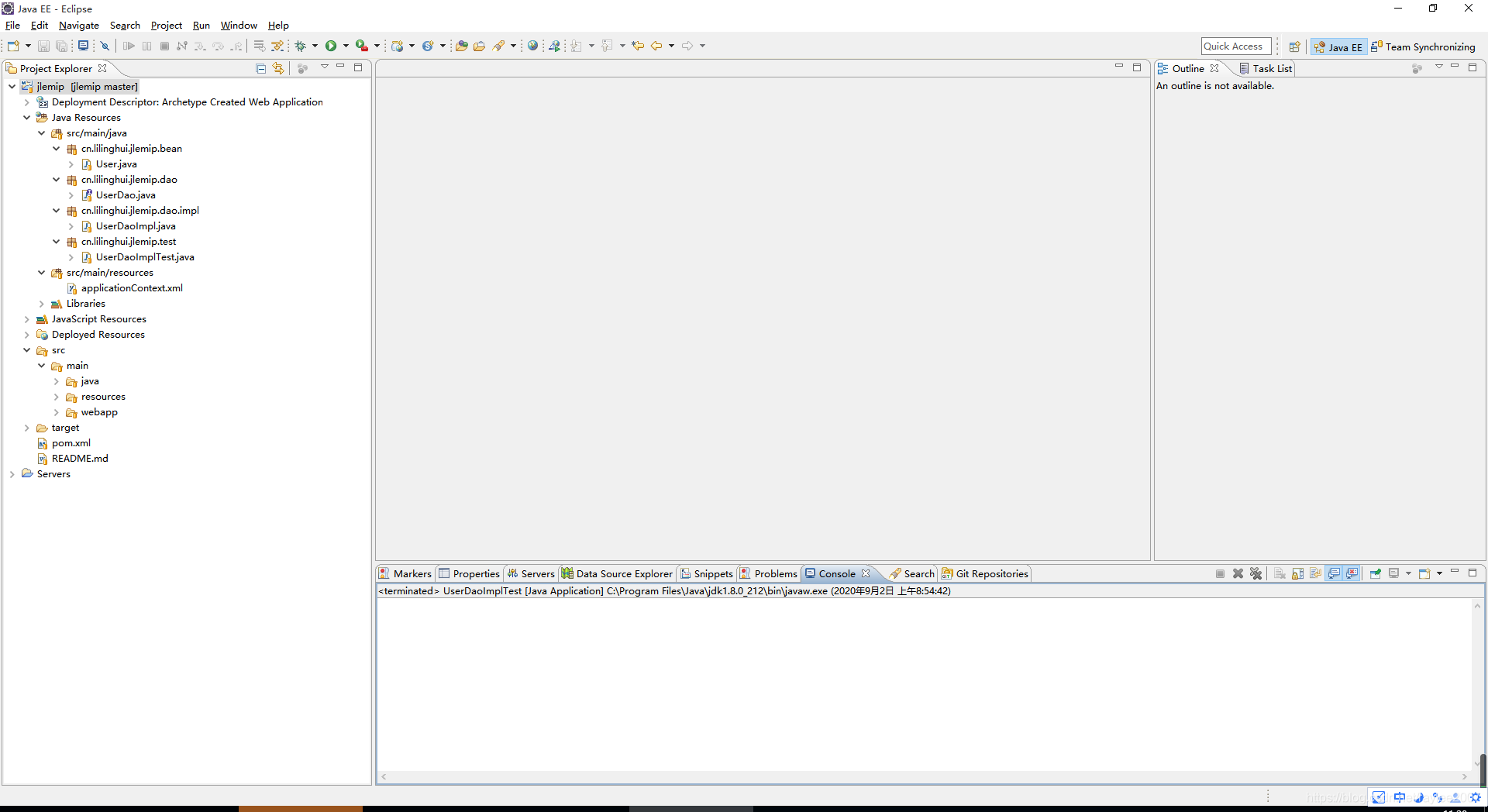Open the Navigate menu
The image size is (1488, 812).
coord(78,25)
